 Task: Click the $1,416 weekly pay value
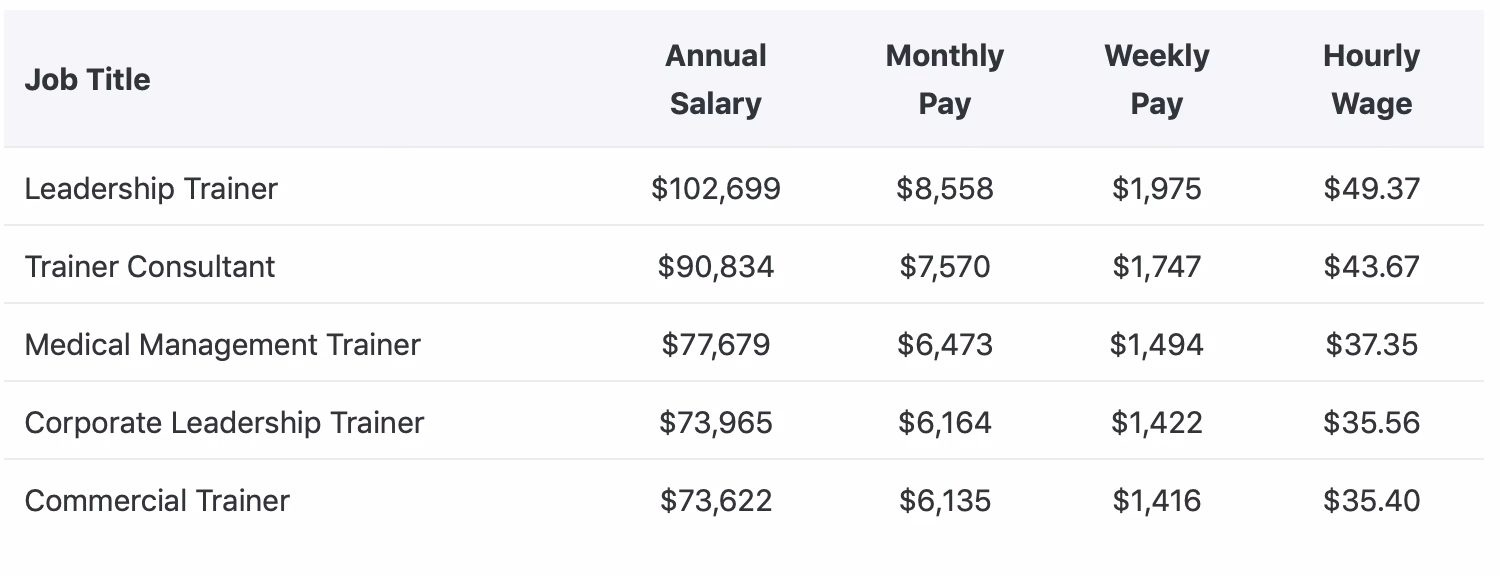(1156, 500)
